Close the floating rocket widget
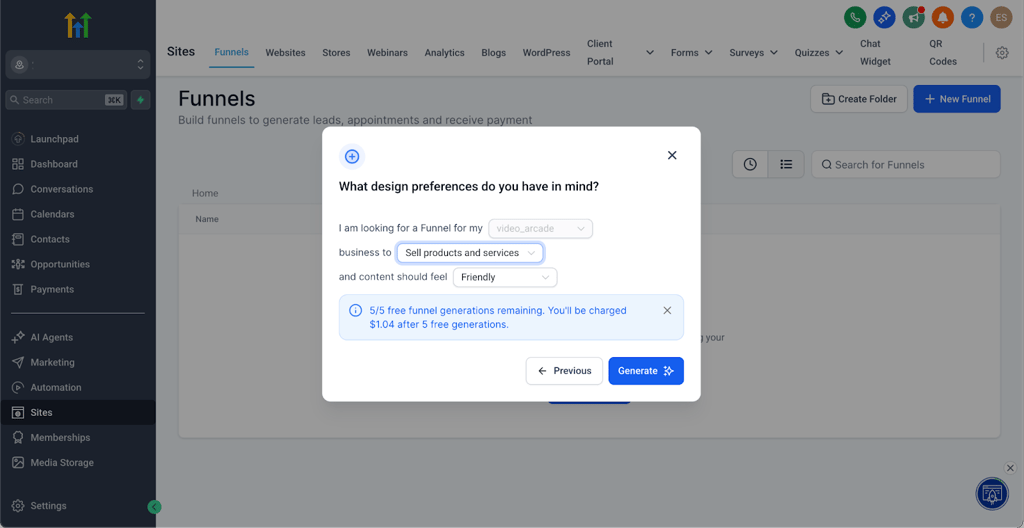 point(1010,468)
